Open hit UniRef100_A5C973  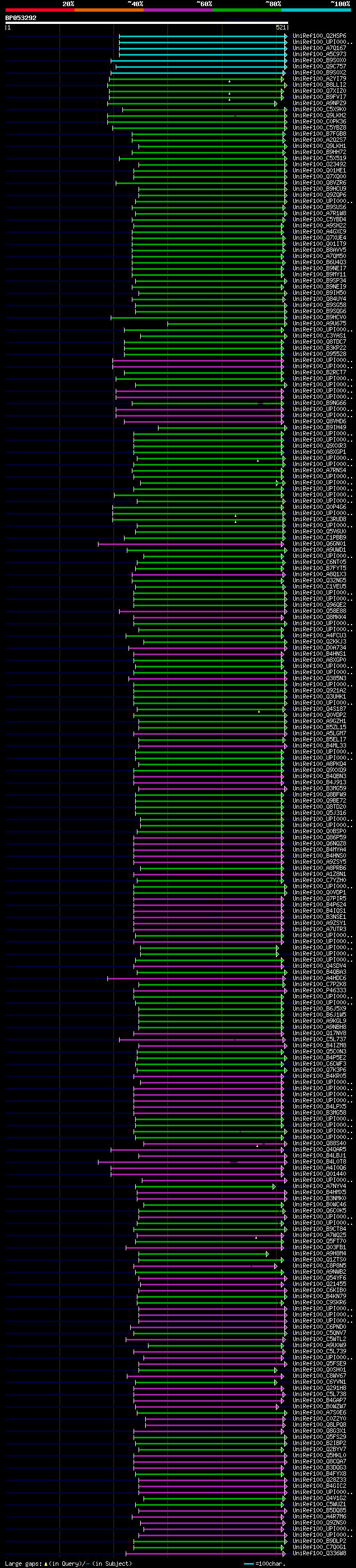pyautogui.click(x=319, y=54)
